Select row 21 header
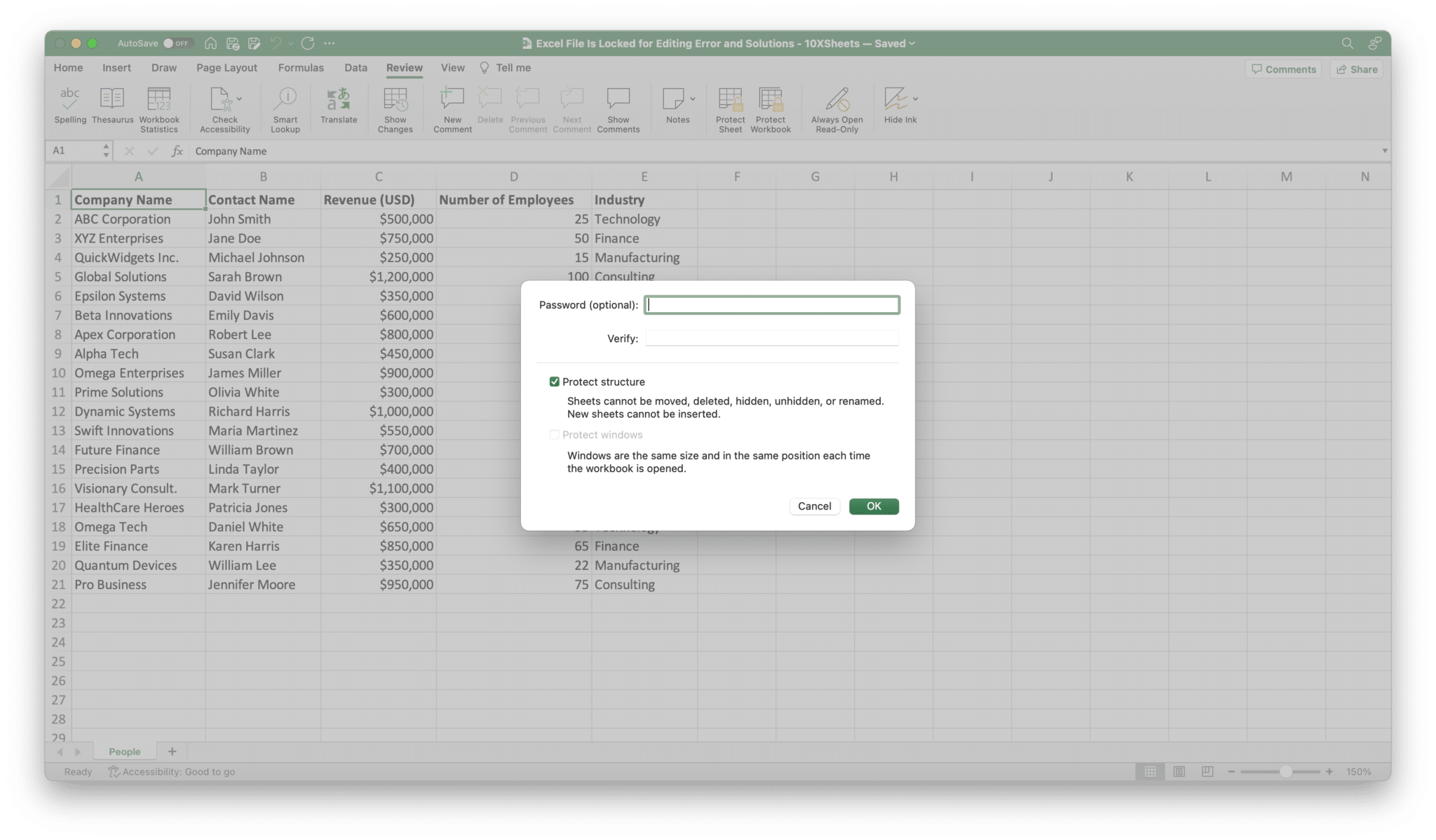This screenshot has height=840, width=1436. 58,585
